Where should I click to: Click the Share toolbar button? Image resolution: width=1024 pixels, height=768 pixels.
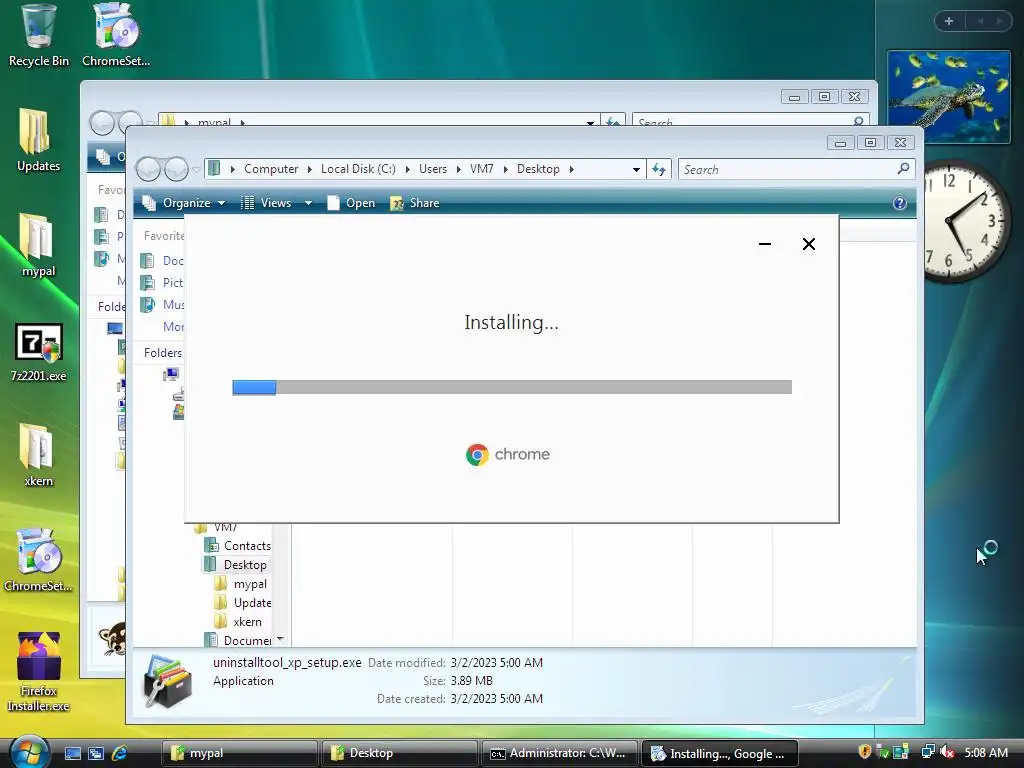(x=415, y=203)
